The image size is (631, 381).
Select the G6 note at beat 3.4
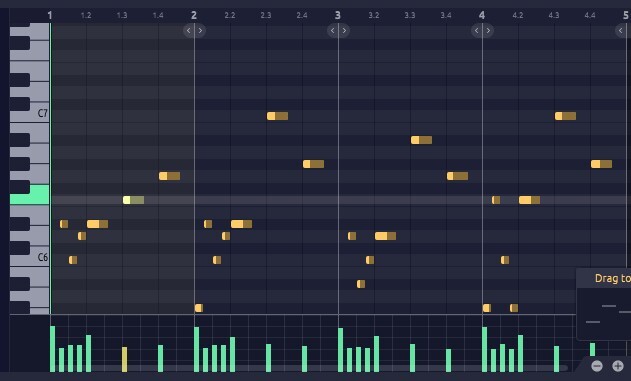[458, 176]
